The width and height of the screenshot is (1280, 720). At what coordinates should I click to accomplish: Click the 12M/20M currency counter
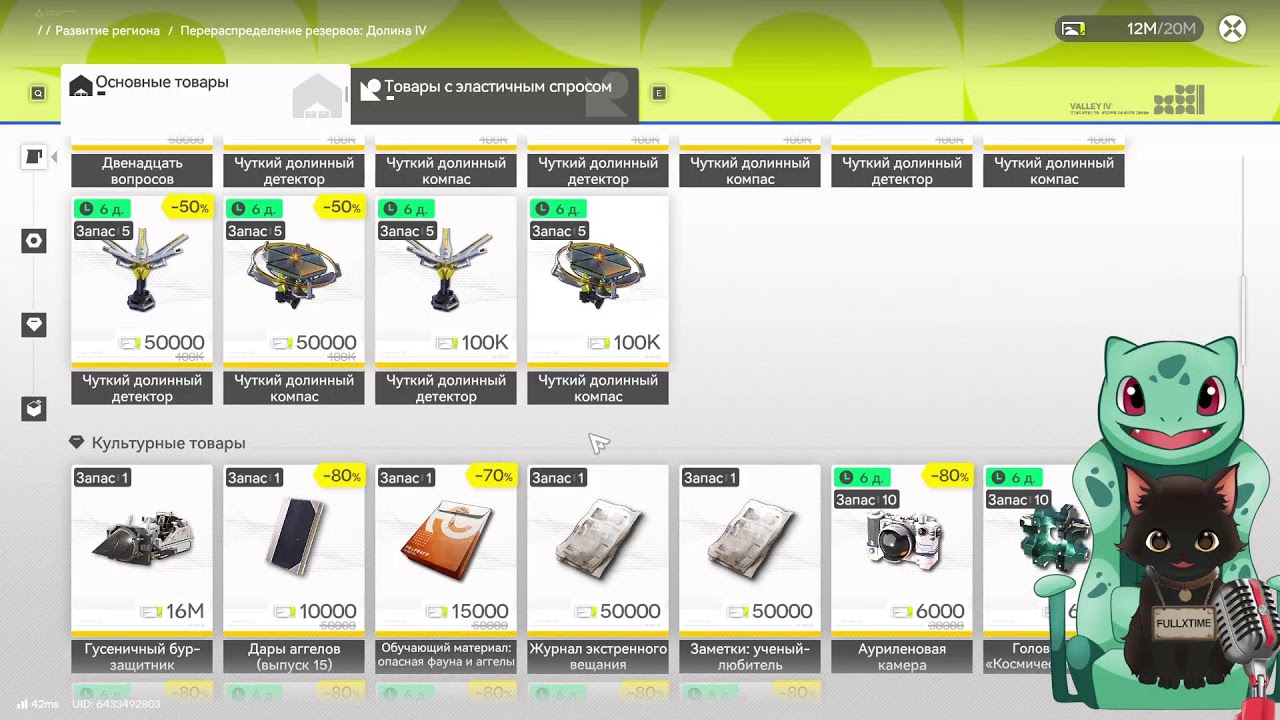coord(1131,29)
